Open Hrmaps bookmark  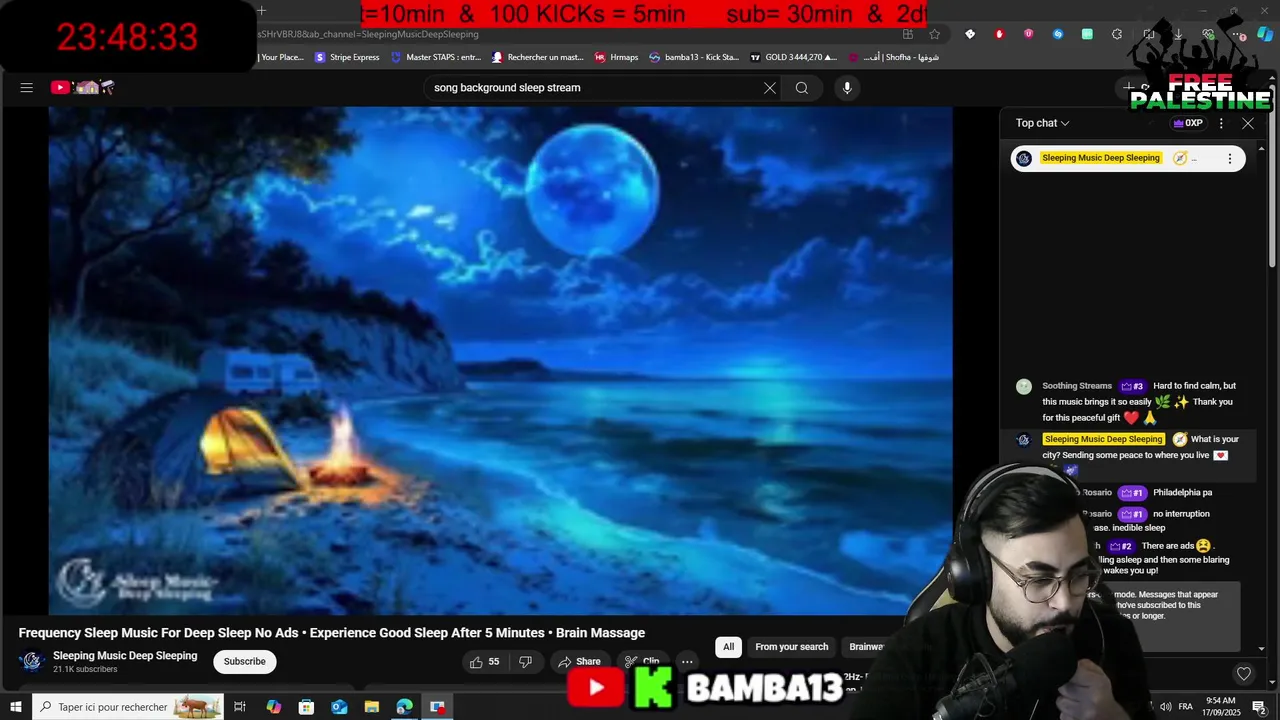tap(616, 57)
